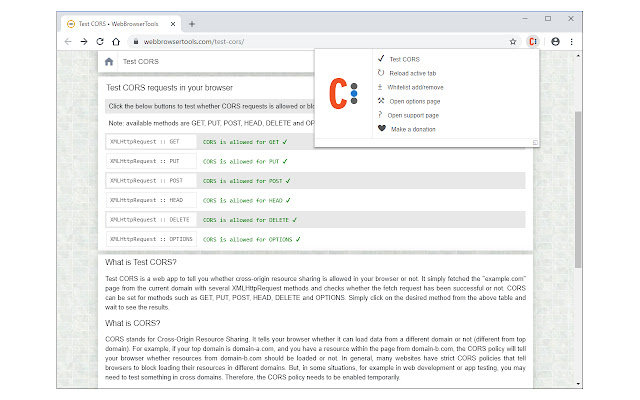640x400 pixels.
Task: Click the browser back arrow
Action: click(68, 42)
